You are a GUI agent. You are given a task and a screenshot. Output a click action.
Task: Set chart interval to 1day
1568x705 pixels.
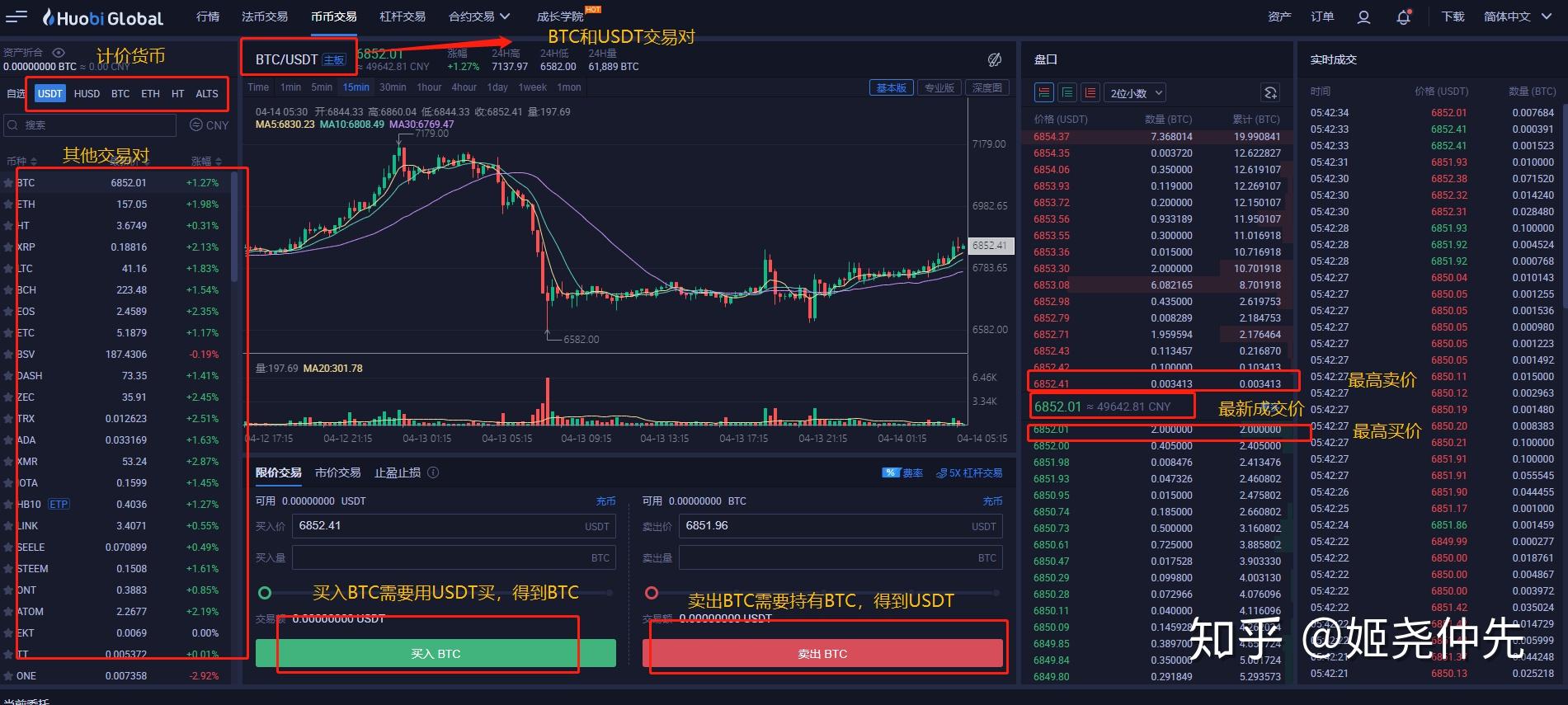point(497,87)
